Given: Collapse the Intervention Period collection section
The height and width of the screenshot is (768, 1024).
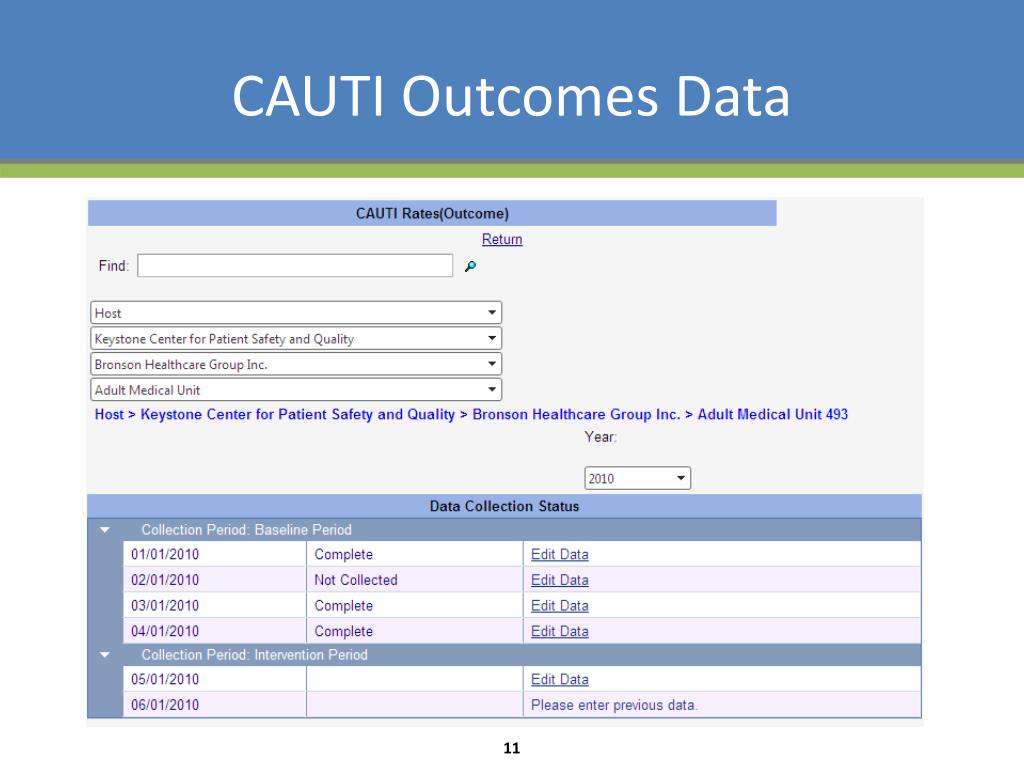Looking at the screenshot, I should [105, 654].
